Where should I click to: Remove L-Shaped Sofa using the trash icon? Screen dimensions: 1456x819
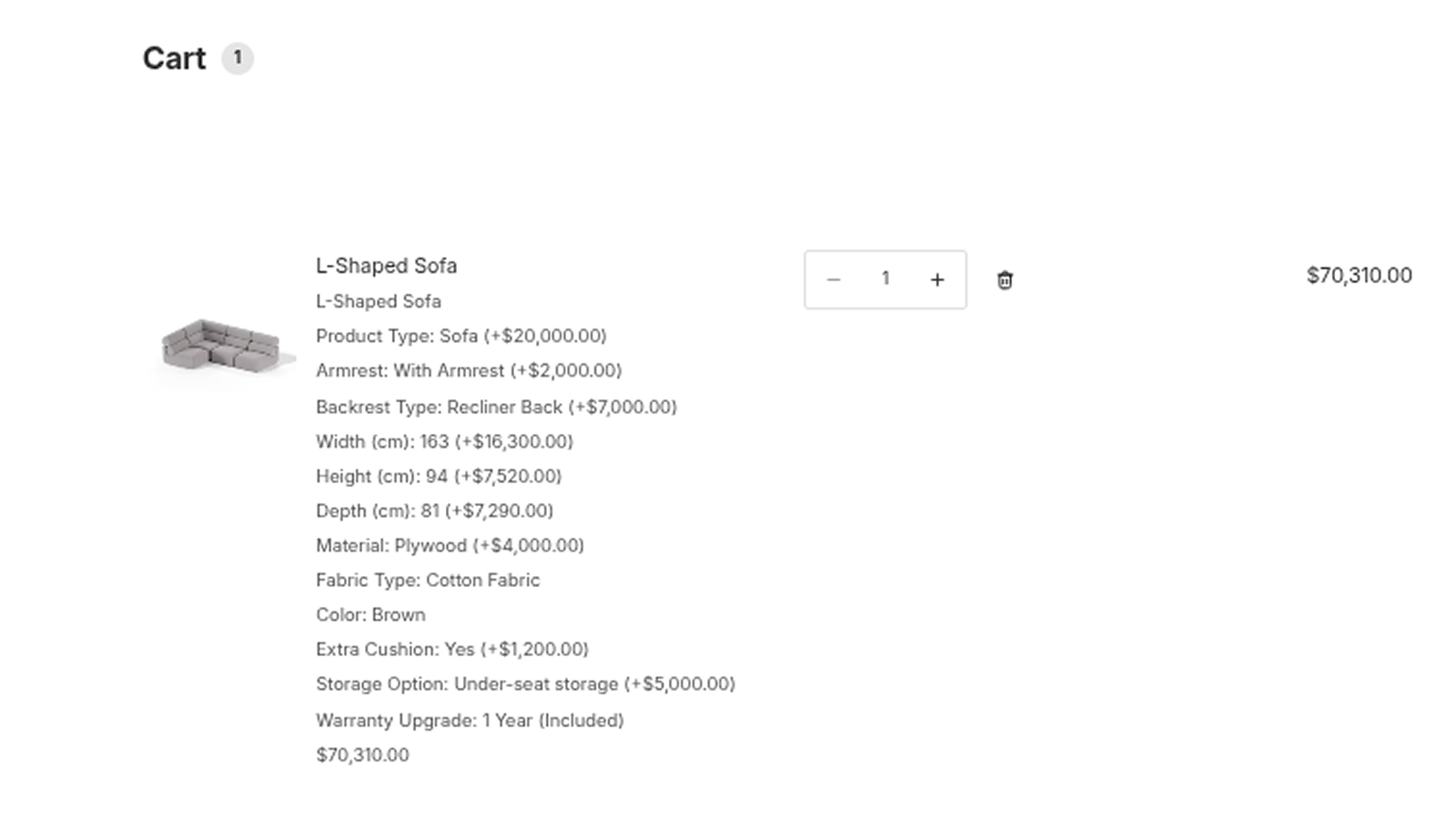pos(1005,280)
